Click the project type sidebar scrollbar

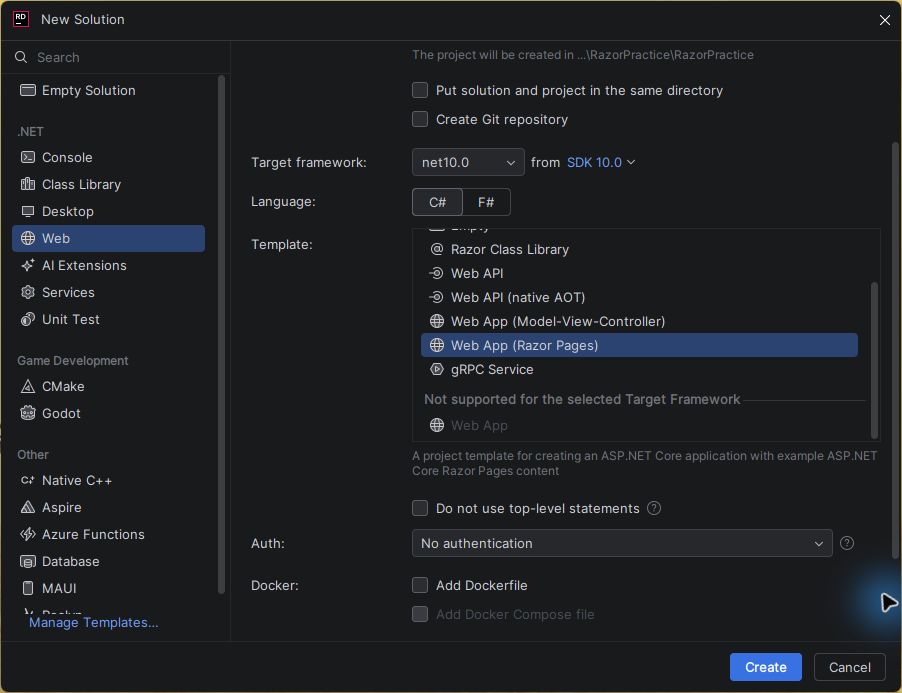tap(221, 334)
